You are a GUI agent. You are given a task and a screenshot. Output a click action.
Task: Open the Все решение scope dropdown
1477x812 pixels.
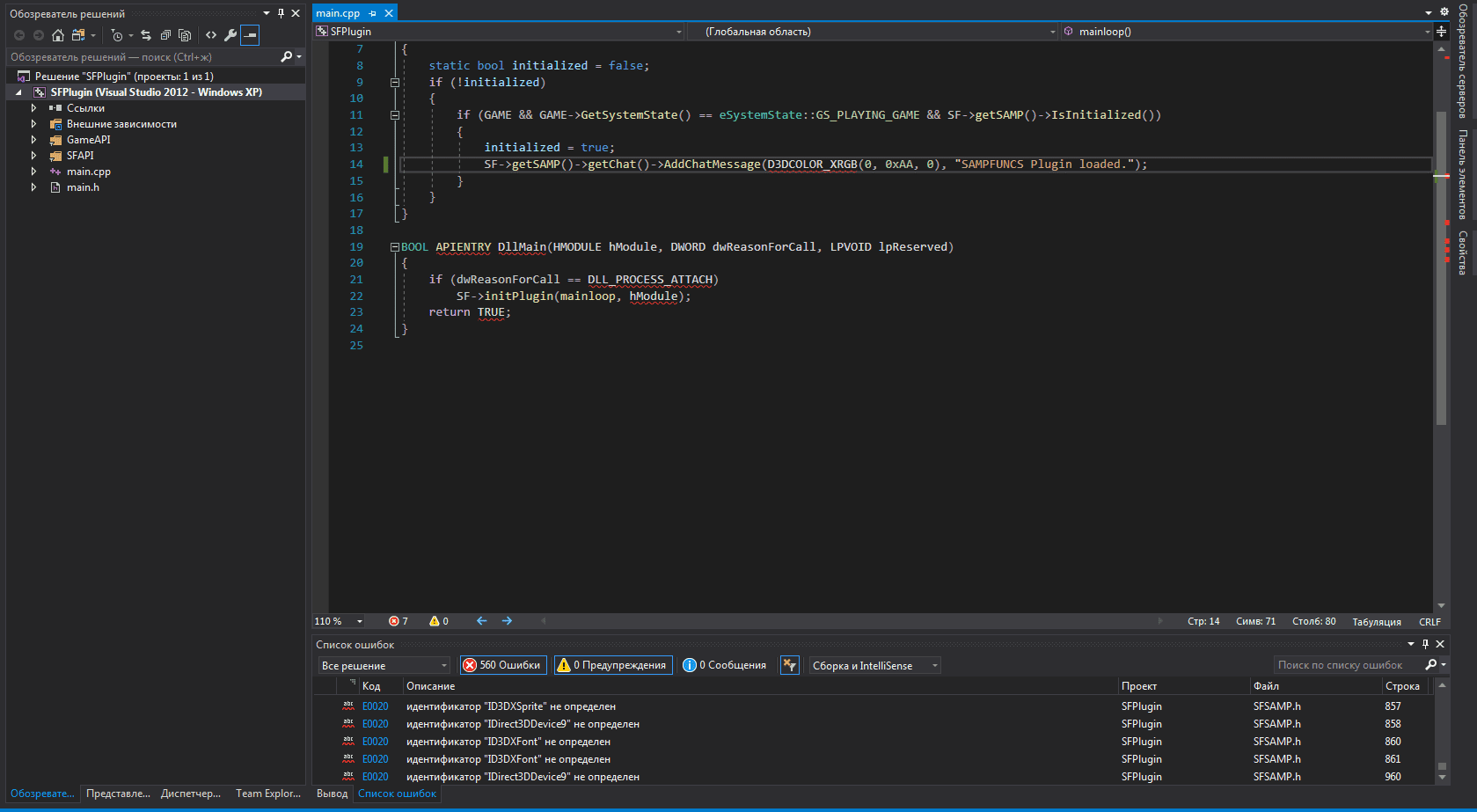384,666
